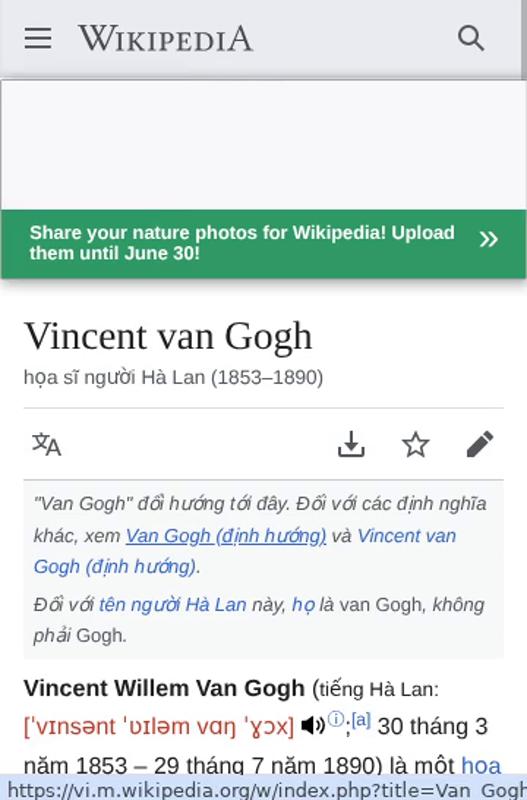Play the Dutch pronunciation audio speaker

[313, 725]
